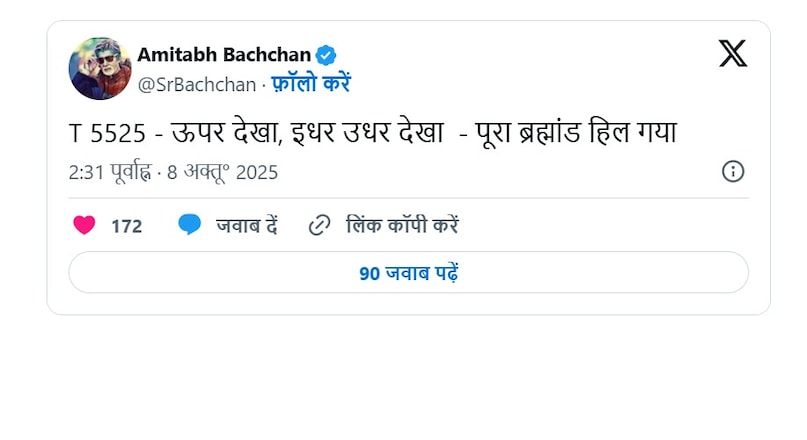Follow the account via फ़ॉलो करें
The width and height of the screenshot is (807, 440).
pyautogui.click(x=311, y=83)
